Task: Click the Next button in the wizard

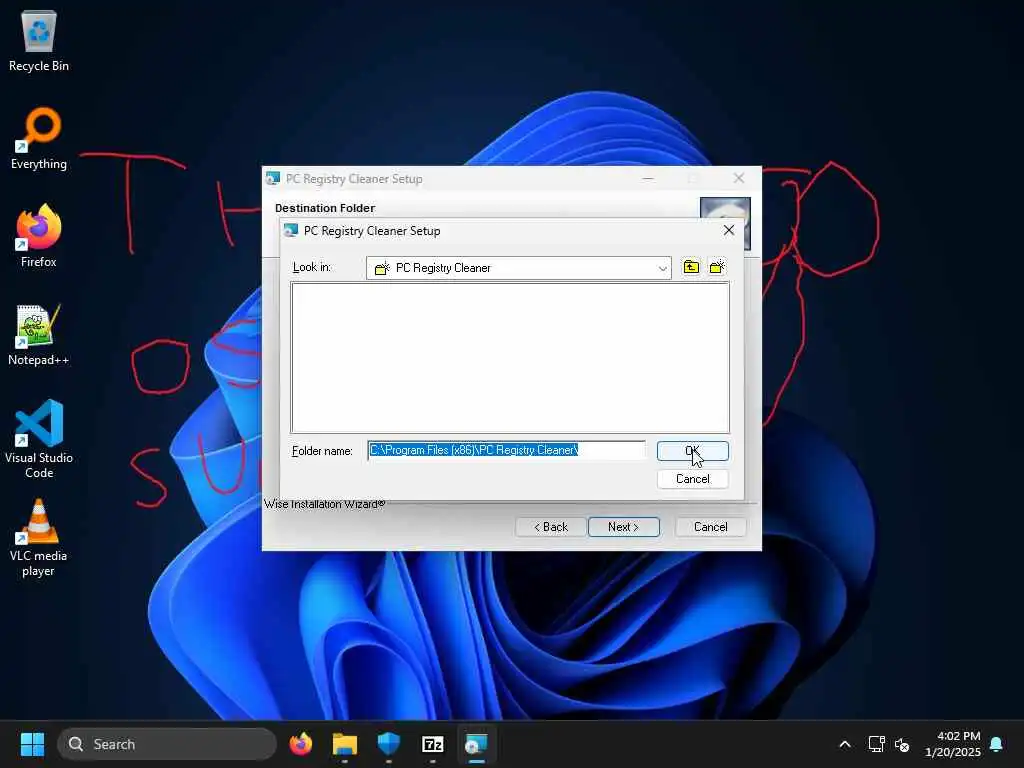Action: pos(624,526)
